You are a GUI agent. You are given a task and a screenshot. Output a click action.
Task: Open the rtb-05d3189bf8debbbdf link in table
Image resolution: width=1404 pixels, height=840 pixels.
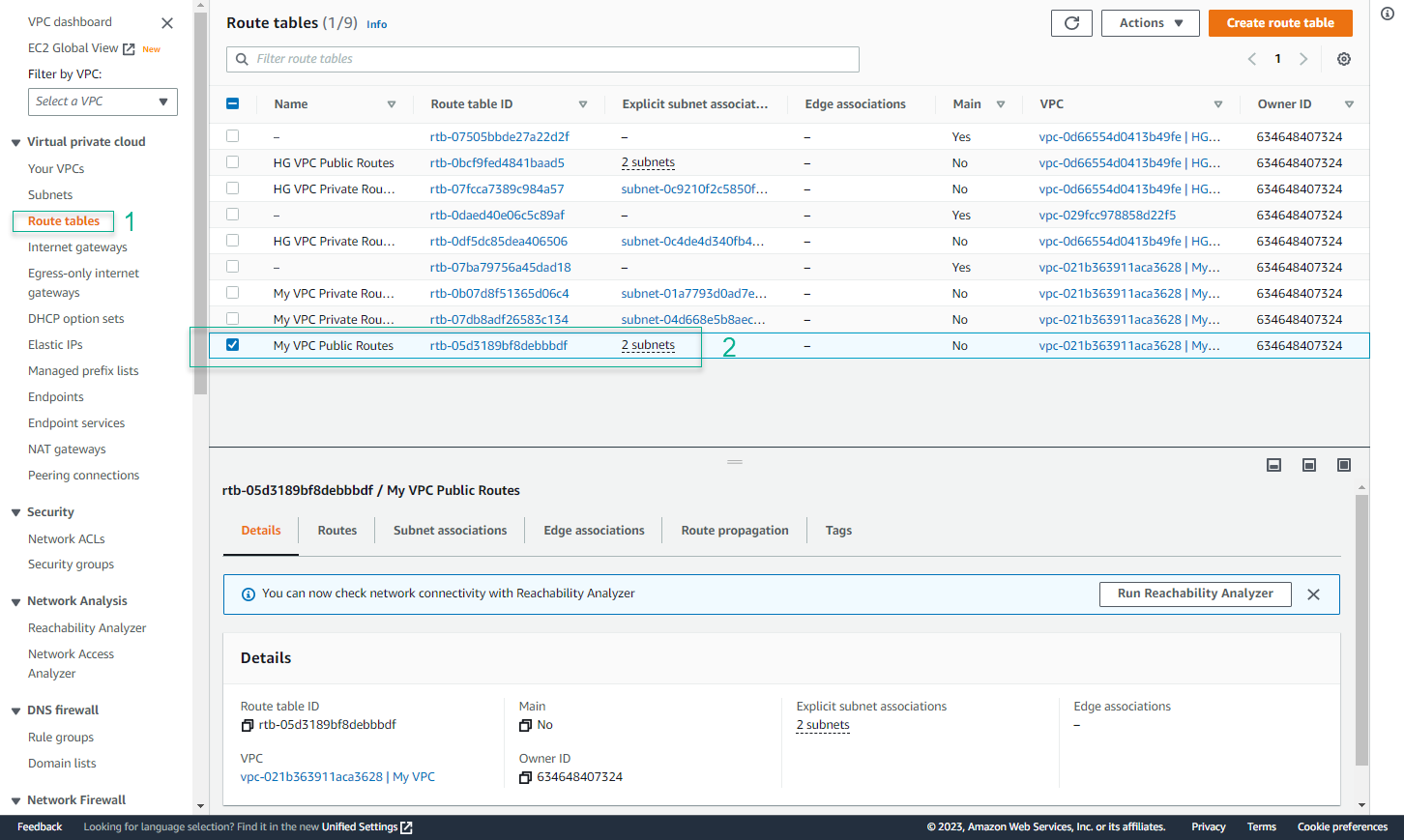click(499, 346)
